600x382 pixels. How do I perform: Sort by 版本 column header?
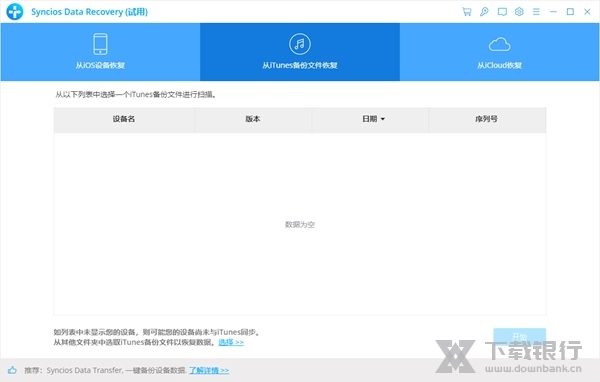click(253, 119)
